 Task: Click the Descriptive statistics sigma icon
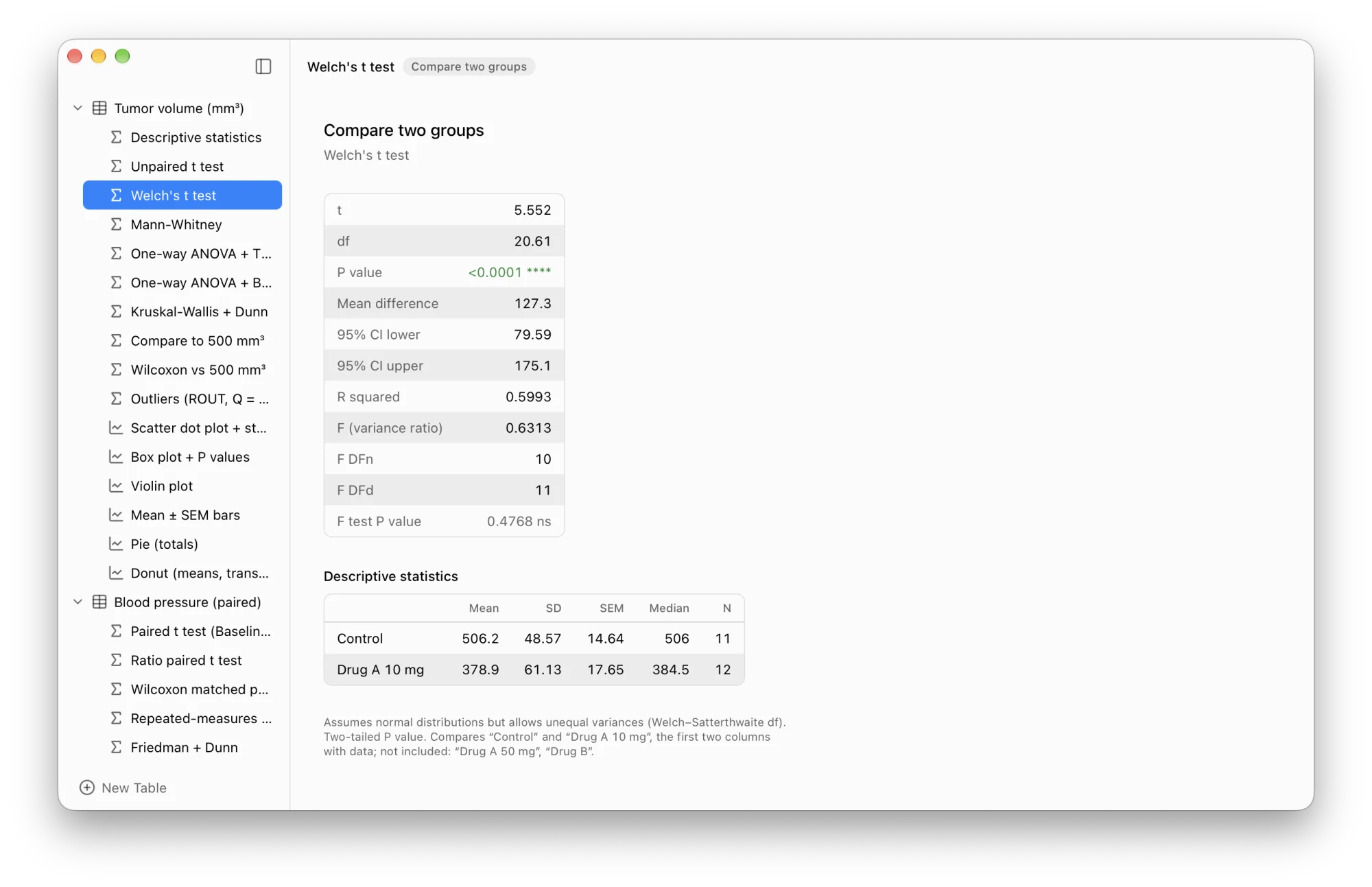coord(116,137)
